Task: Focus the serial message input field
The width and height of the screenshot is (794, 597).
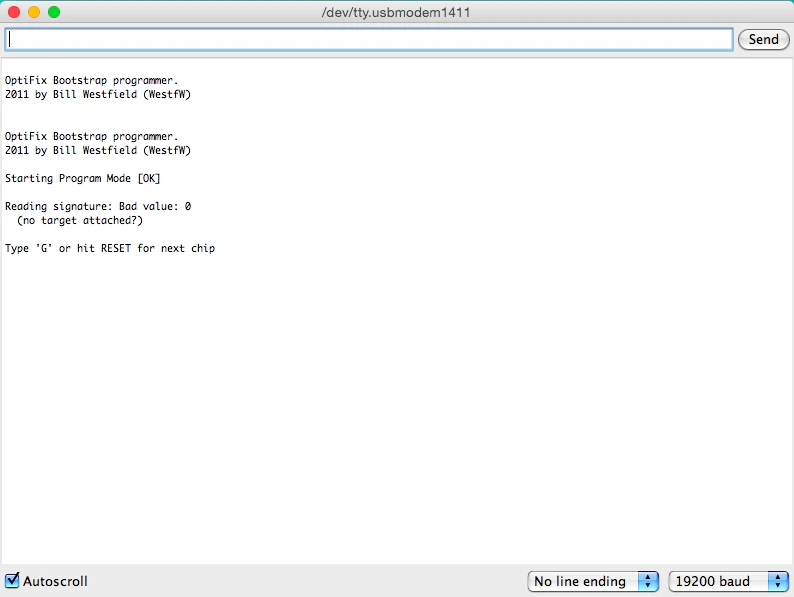Action: click(x=369, y=39)
